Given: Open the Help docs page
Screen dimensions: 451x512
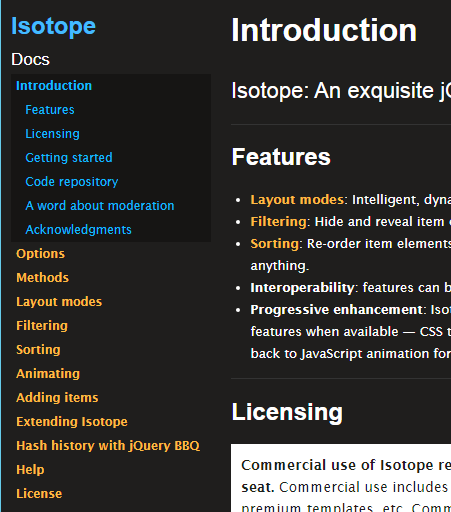Looking at the screenshot, I should click(x=30, y=470).
